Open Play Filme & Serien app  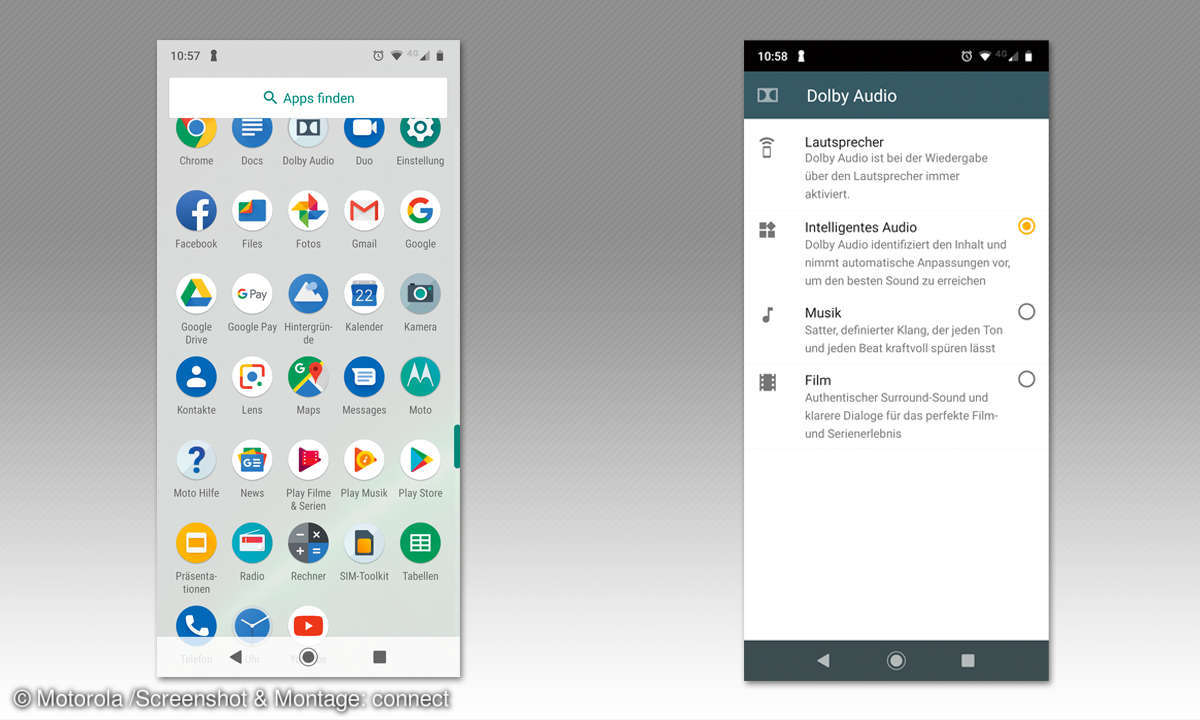pos(308,460)
